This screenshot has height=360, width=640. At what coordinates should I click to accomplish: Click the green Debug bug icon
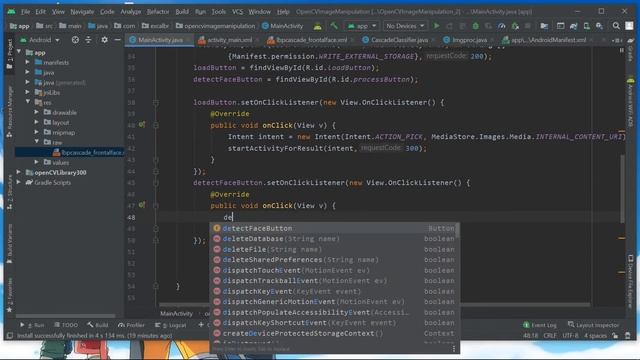pos(476,26)
